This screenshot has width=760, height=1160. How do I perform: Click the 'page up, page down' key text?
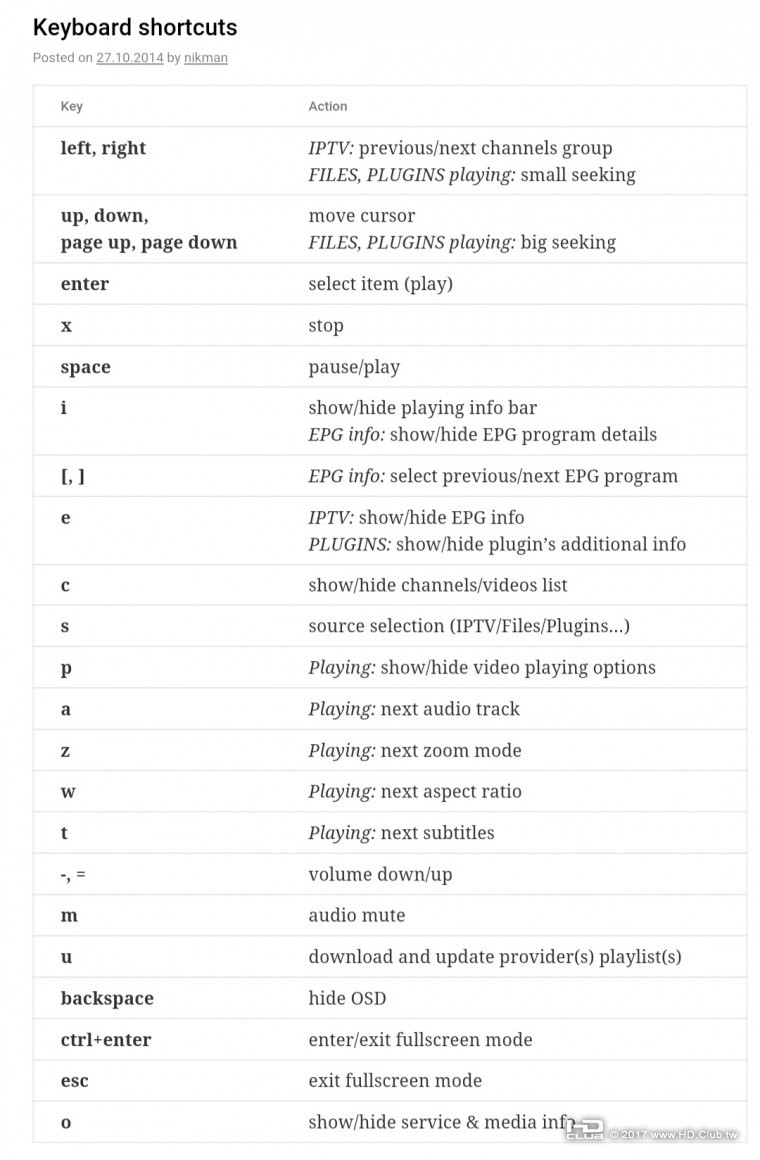pos(149,242)
